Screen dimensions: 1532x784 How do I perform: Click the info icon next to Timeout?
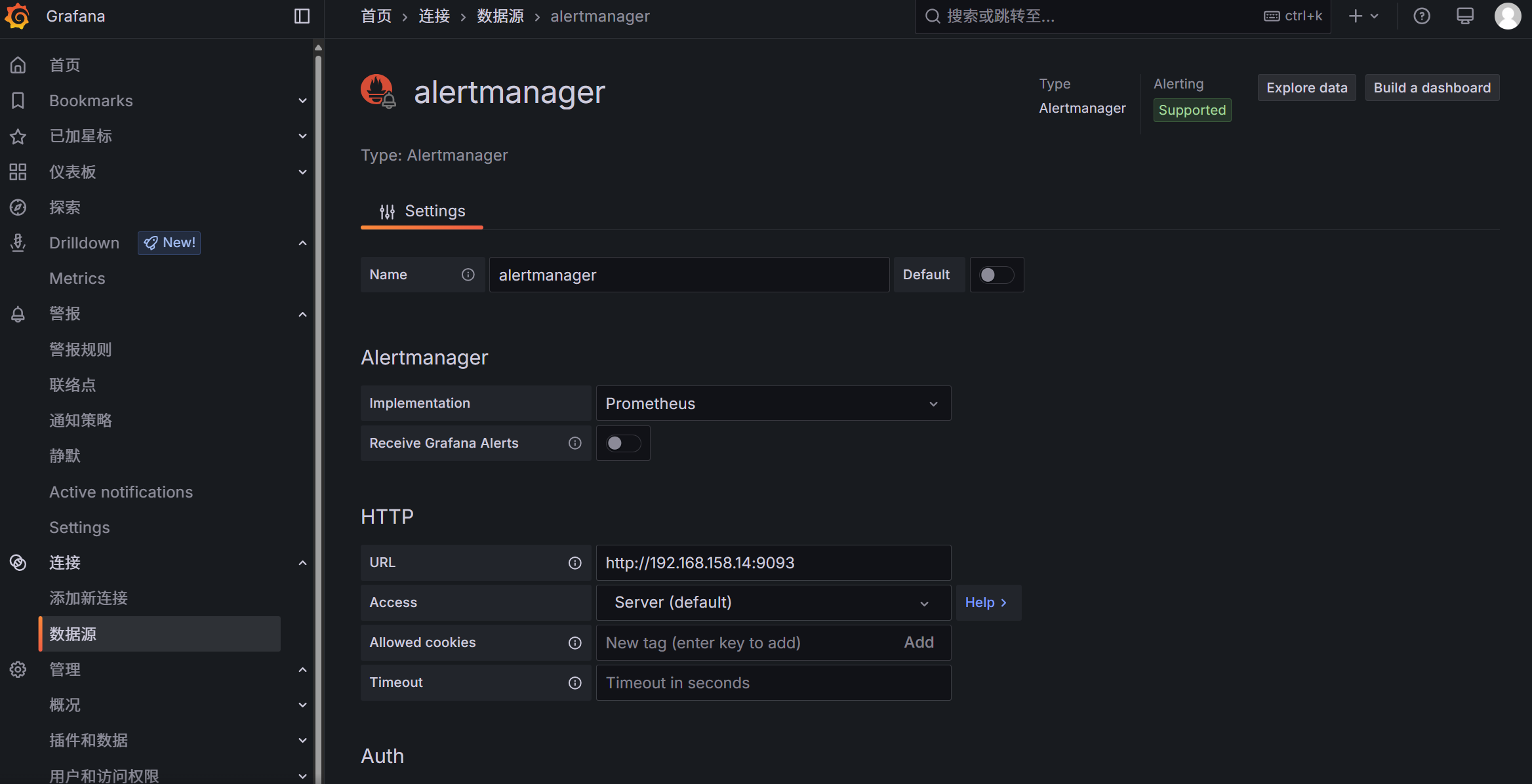[x=575, y=682]
